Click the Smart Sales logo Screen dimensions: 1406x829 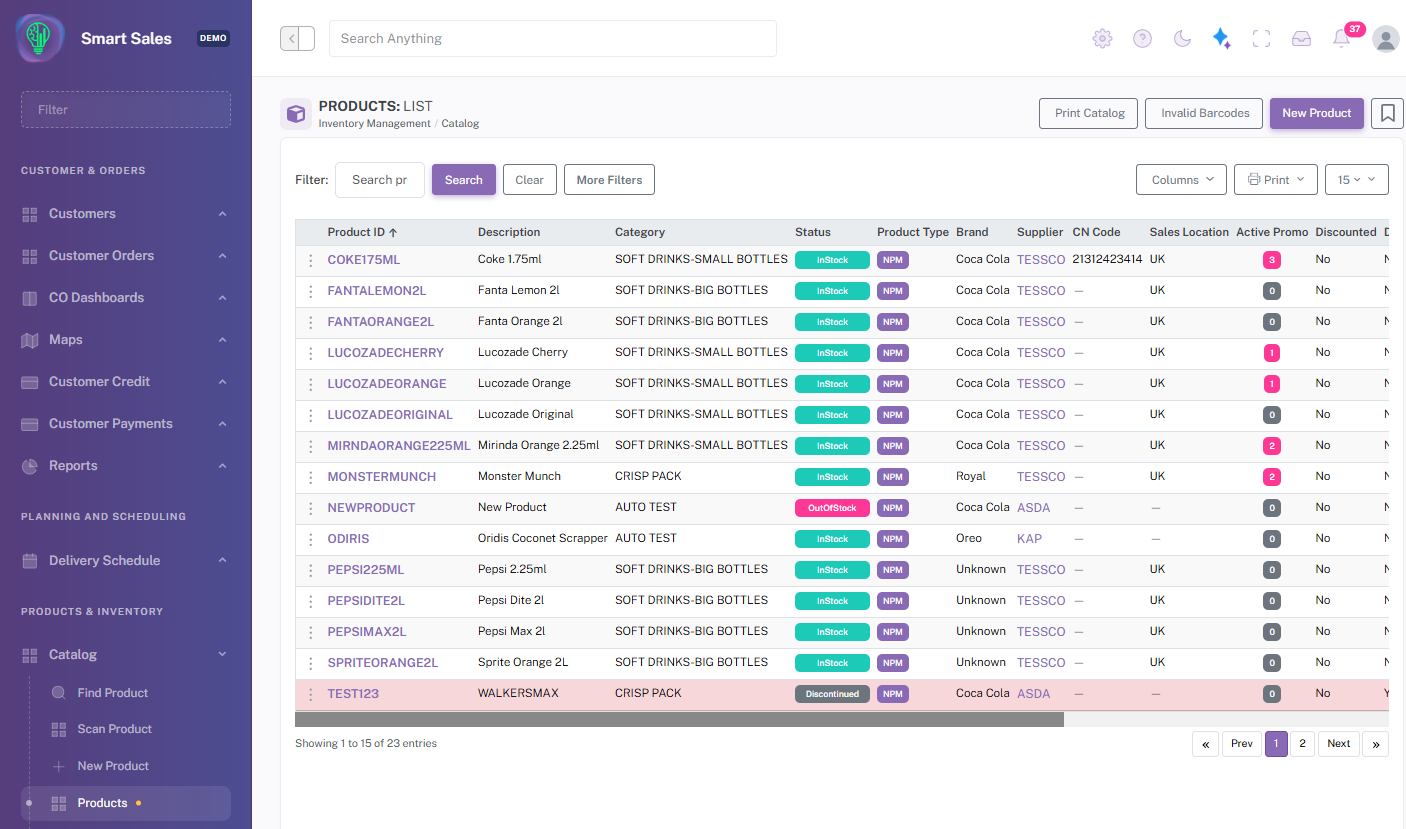[40, 38]
